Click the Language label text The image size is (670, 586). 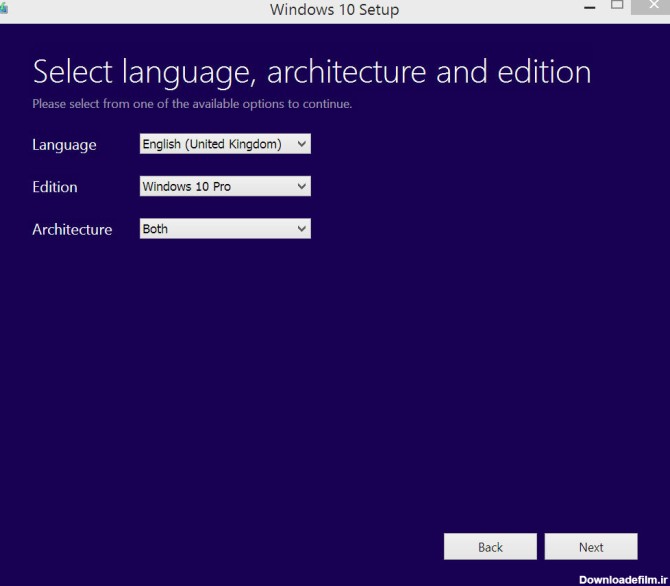pyautogui.click(x=65, y=145)
